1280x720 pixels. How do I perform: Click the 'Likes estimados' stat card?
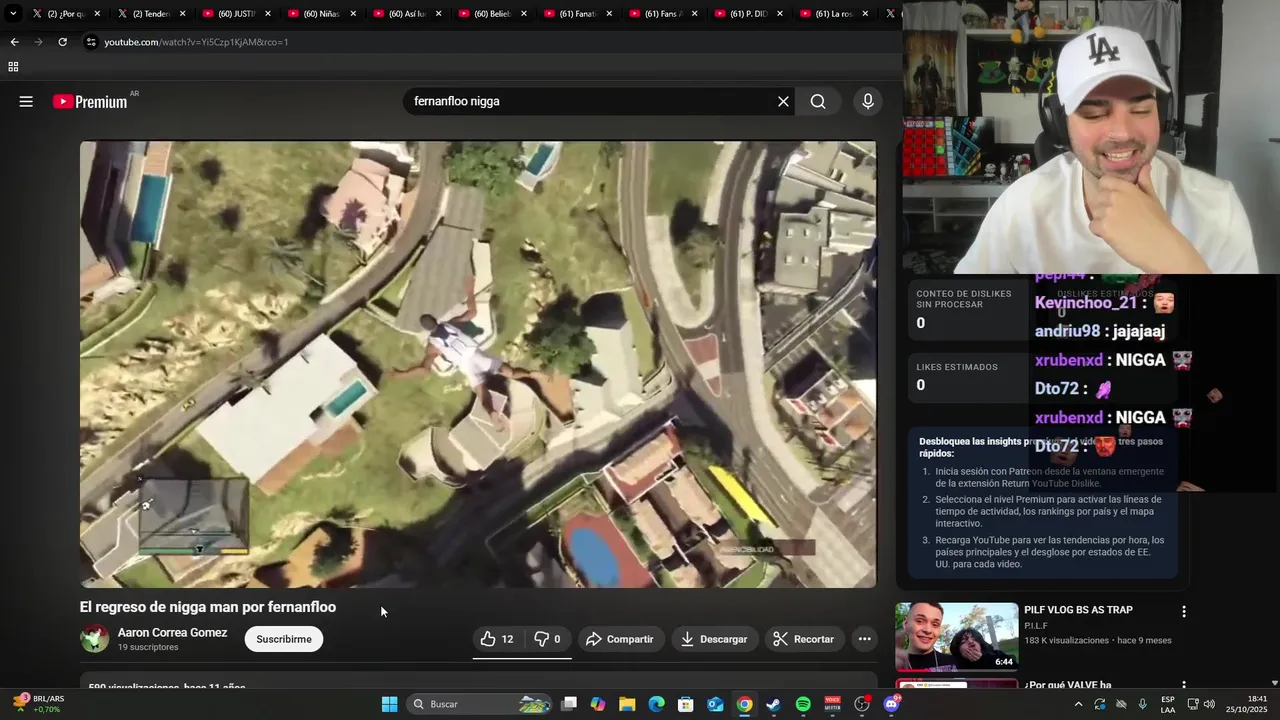point(967,376)
